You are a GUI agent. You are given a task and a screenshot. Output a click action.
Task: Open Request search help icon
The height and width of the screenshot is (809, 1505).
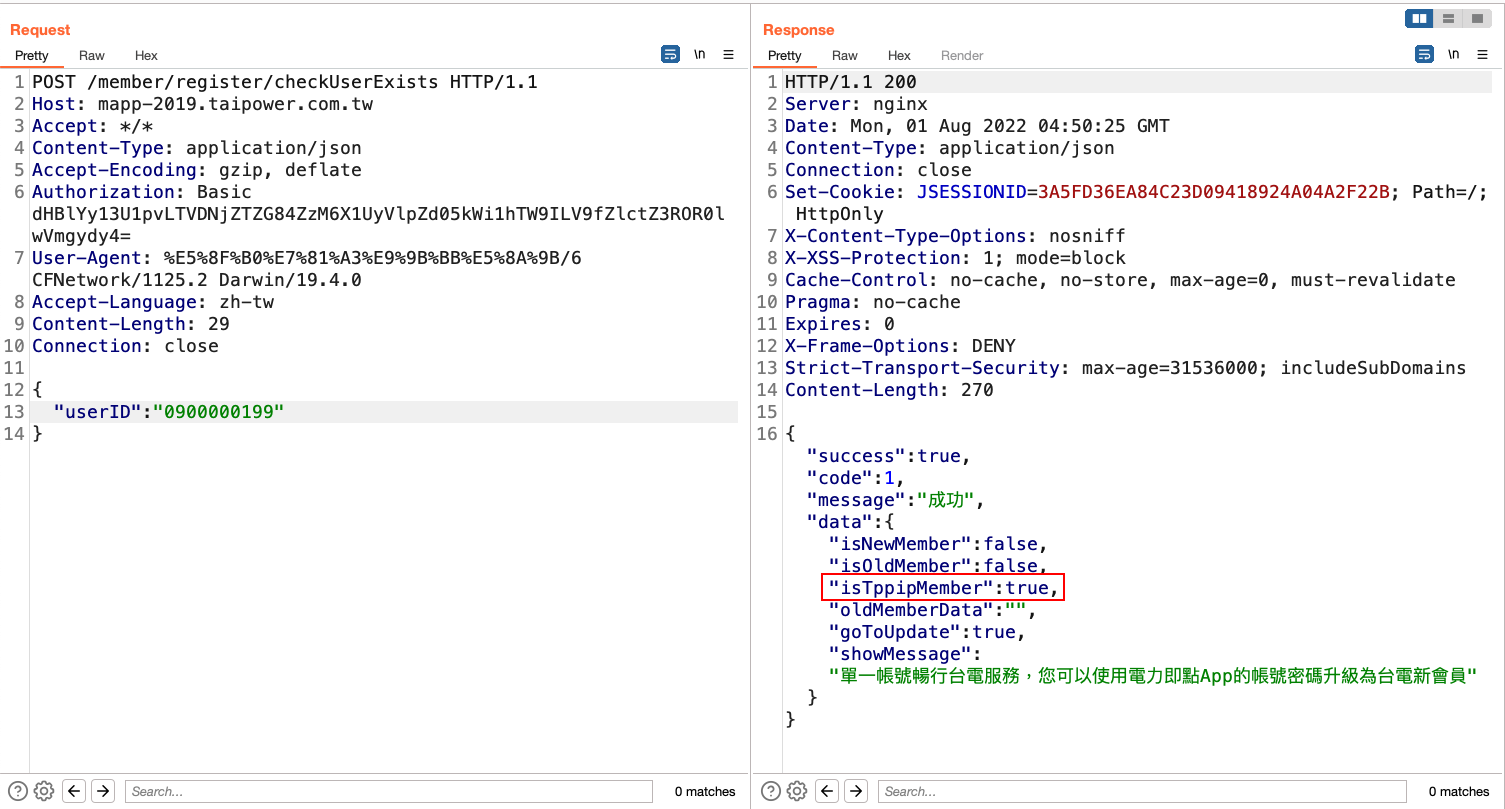17,791
